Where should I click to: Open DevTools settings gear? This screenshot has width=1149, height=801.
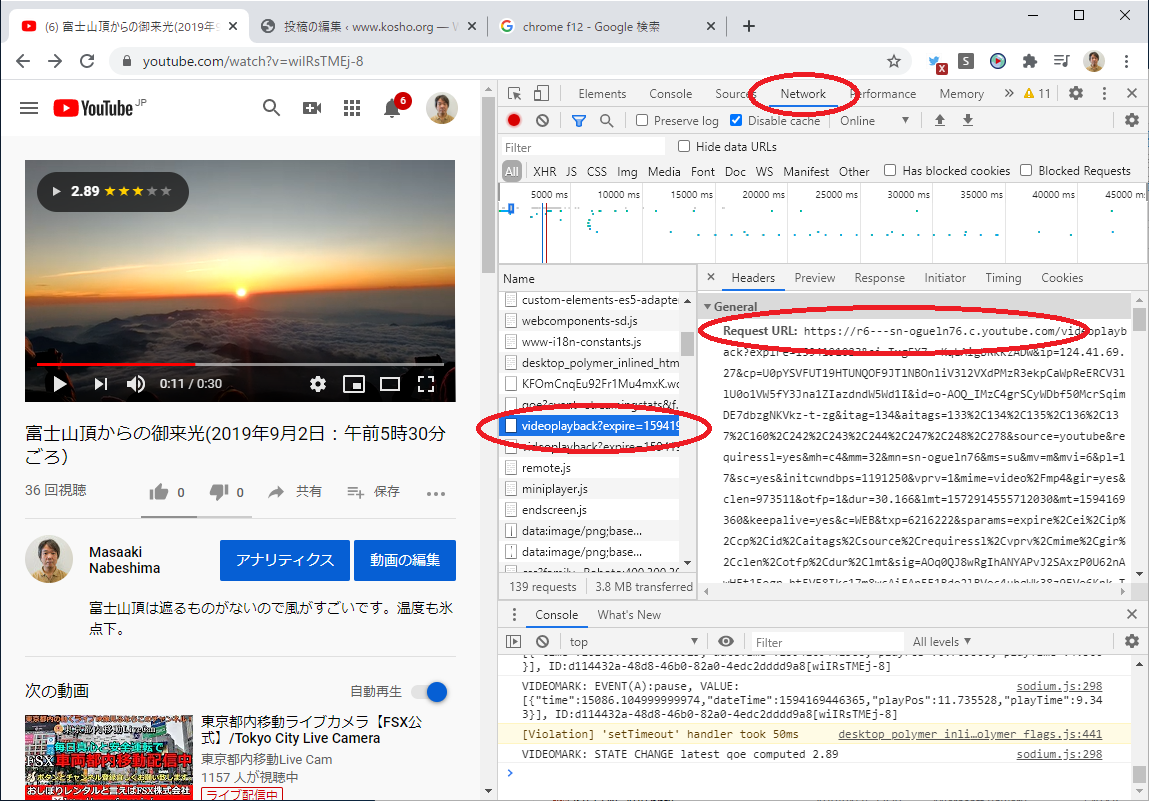pos(1076,93)
